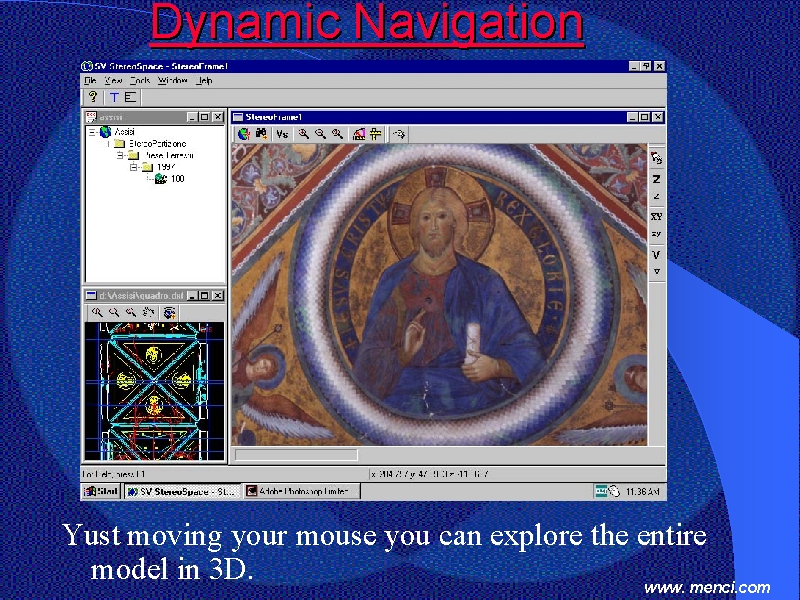Click the Vs button in StereoFrame1 toolbar
Viewport: 800px width, 600px height.
click(282, 134)
